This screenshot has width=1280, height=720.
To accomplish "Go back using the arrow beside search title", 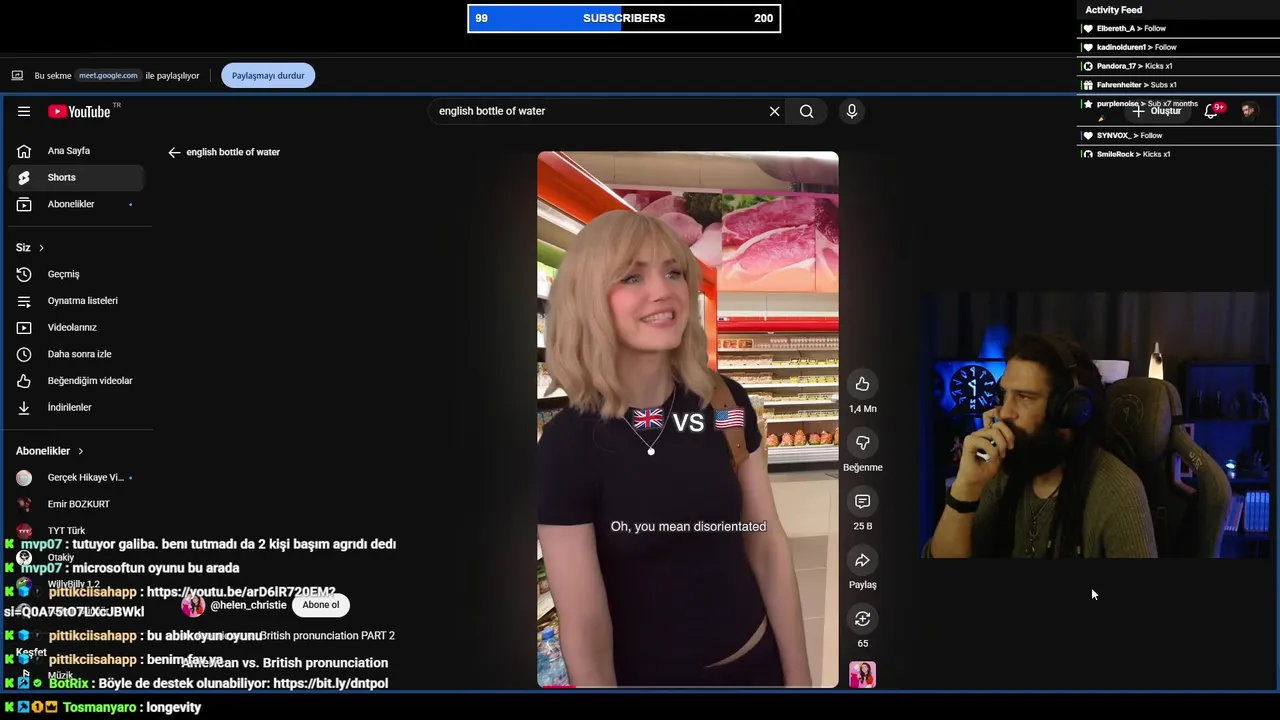I will tap(174, 152).
